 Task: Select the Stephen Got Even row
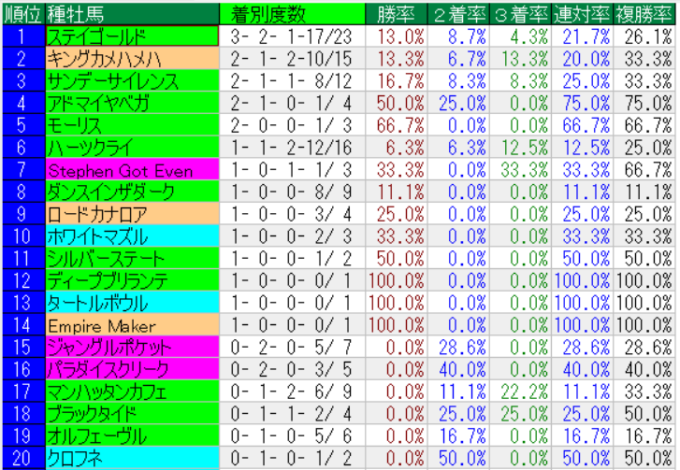tap(130, 170)
